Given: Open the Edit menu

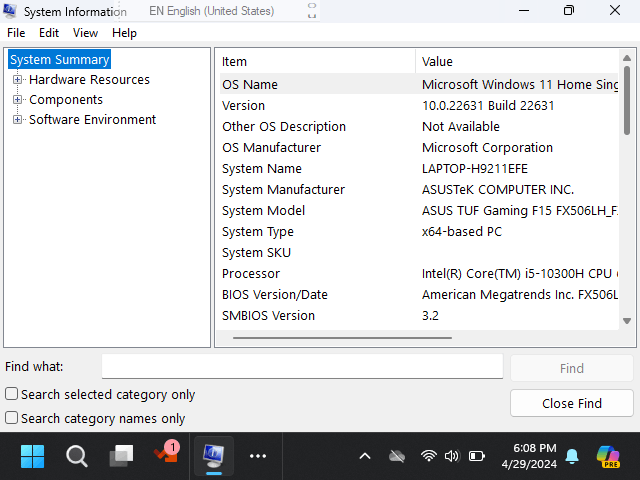Looking at the screenshot, I should [49, 33].
